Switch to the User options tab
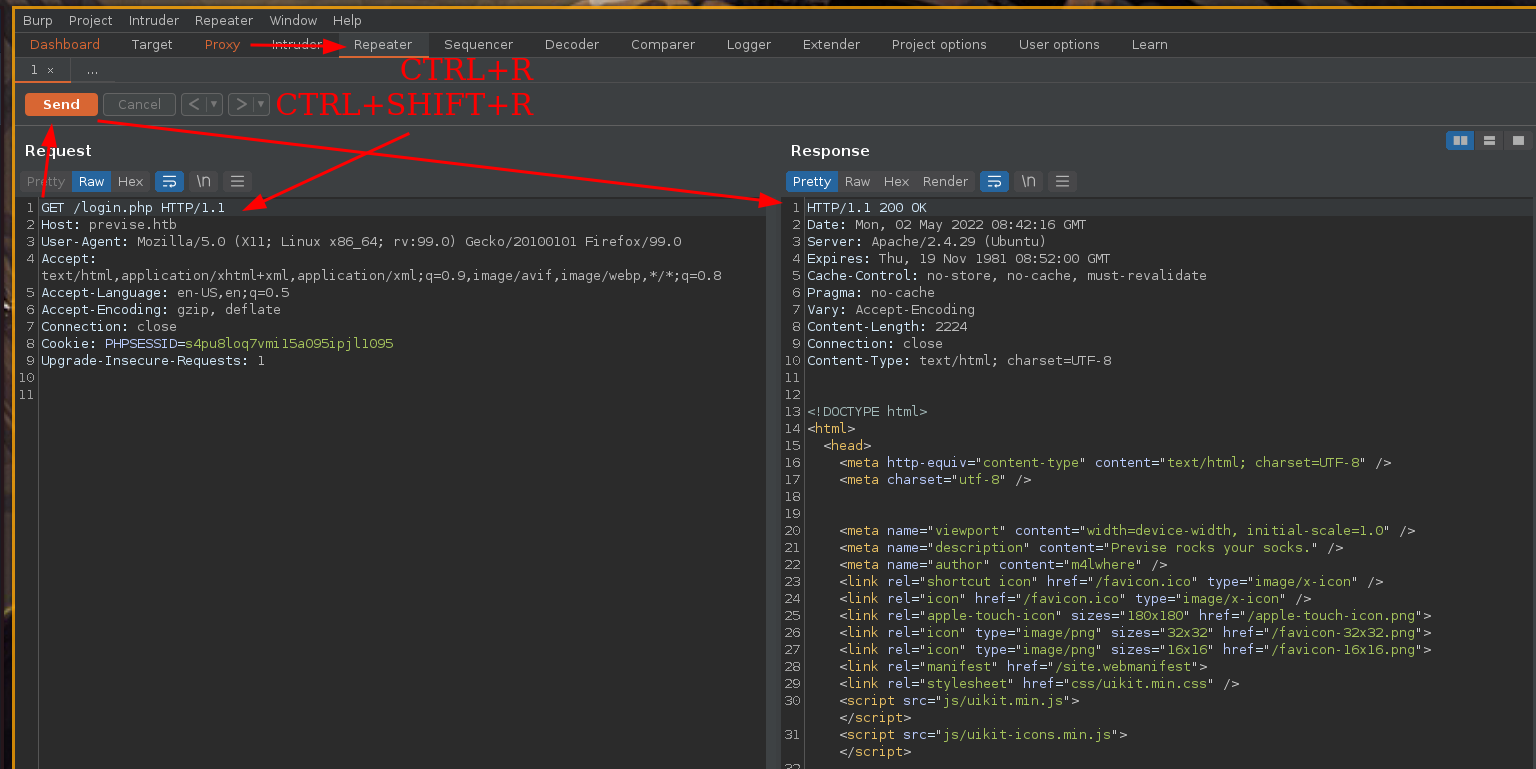This screenshot has width=1536, height=769. point(1059,45)
